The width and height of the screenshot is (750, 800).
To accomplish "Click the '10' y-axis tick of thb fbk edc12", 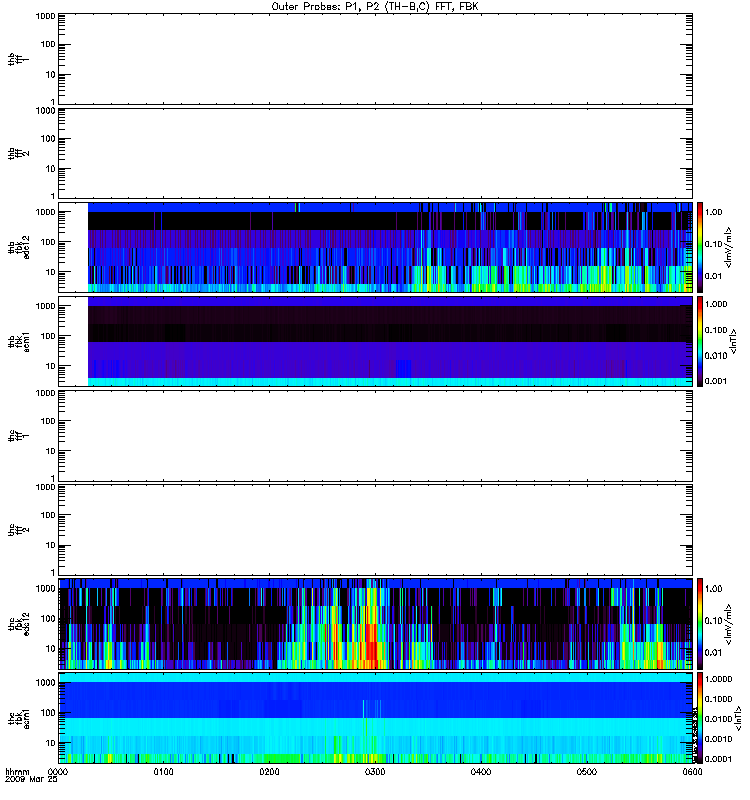I will coord(51,272).
